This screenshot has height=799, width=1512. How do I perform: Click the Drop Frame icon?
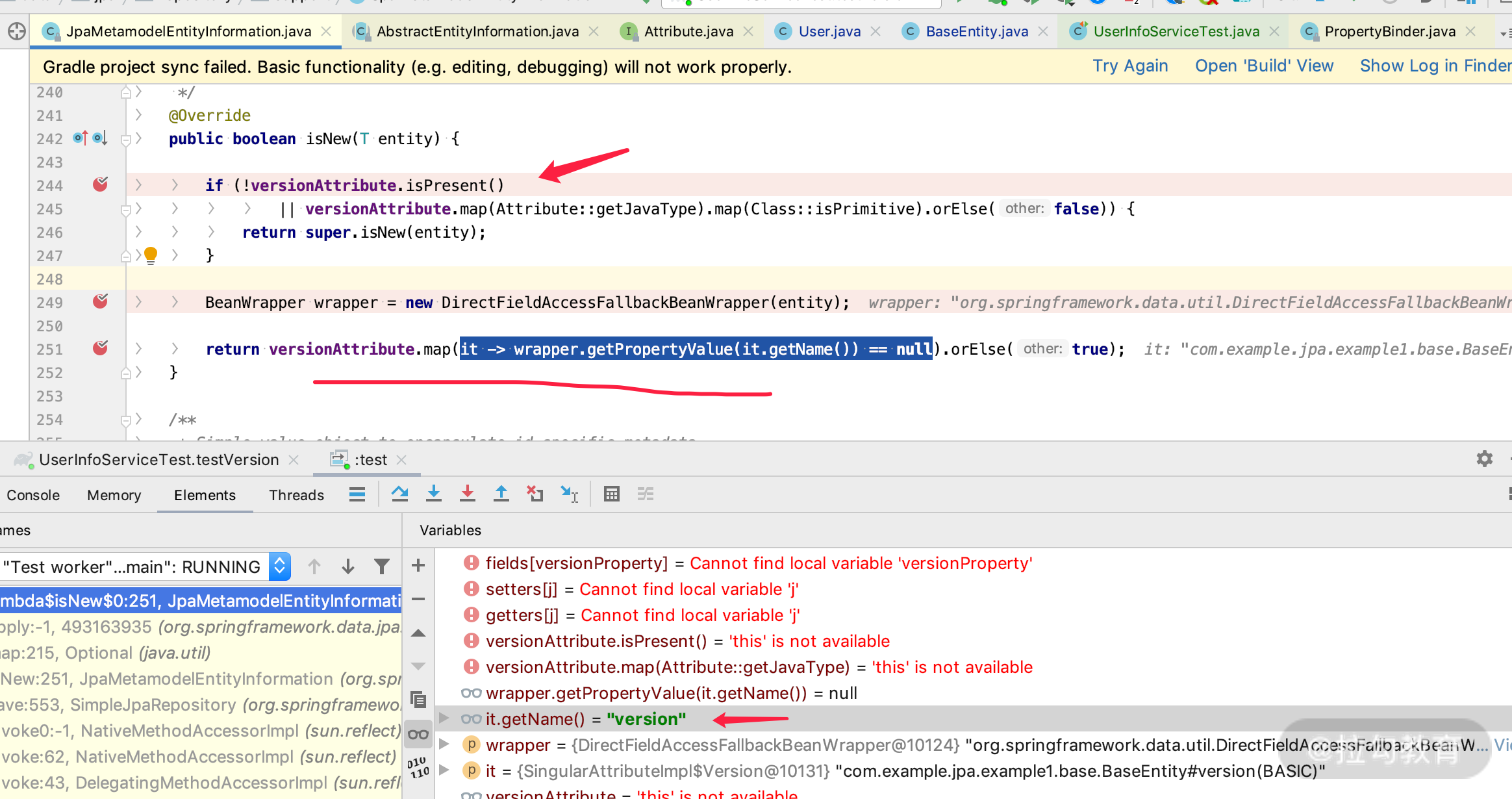tap(535, 494)
